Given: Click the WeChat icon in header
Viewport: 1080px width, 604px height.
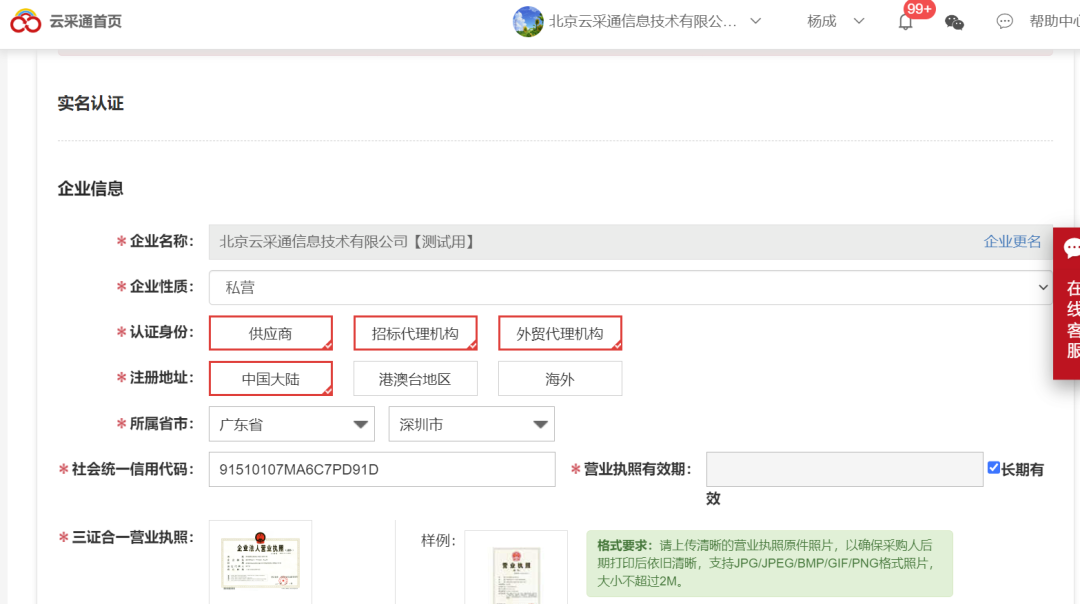Looking at the screenshot, I should point(954,22).
